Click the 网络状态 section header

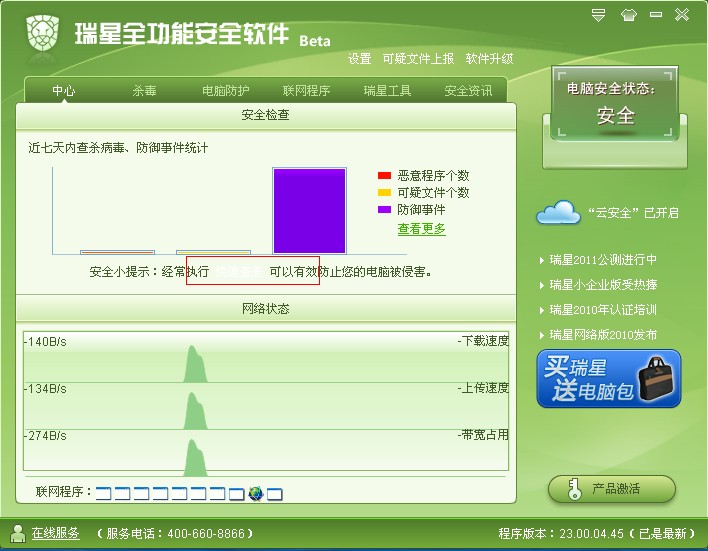[266, 309]
